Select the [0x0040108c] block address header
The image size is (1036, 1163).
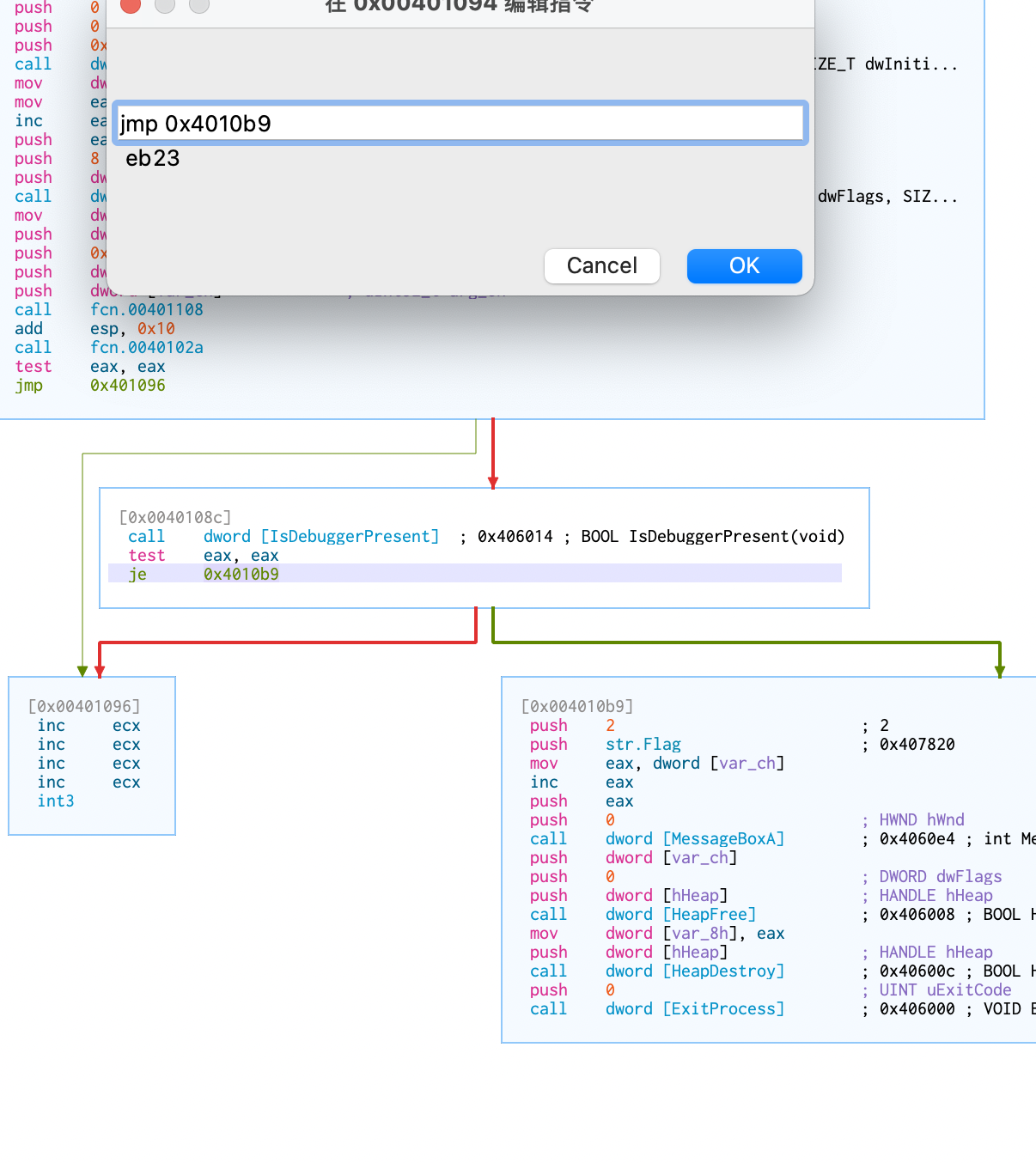pyautogui.click(x=175, y=517)
